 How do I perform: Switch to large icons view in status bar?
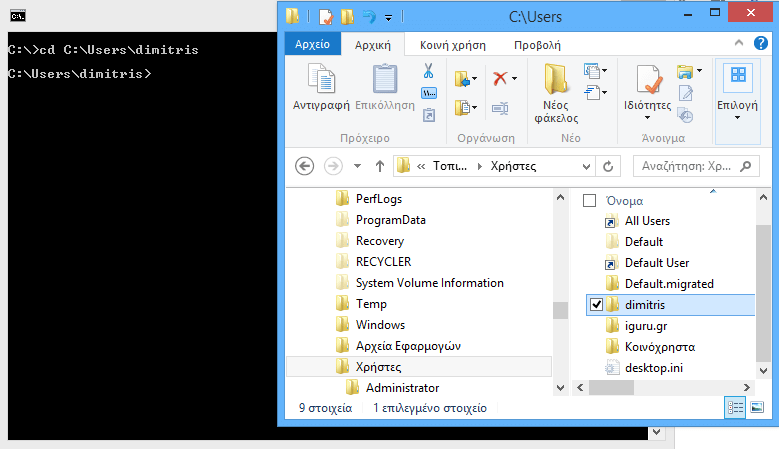(757, 408)
